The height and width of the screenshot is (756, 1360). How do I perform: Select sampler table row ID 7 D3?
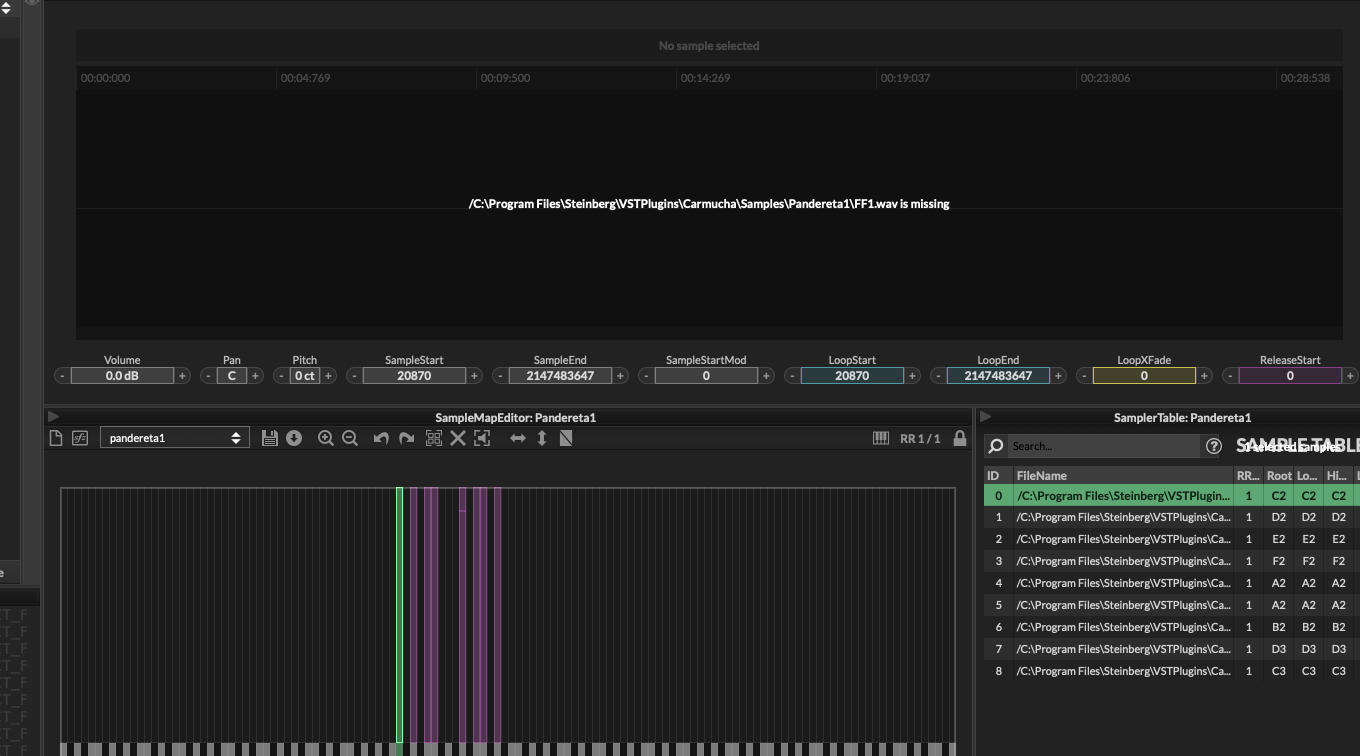1172,650
